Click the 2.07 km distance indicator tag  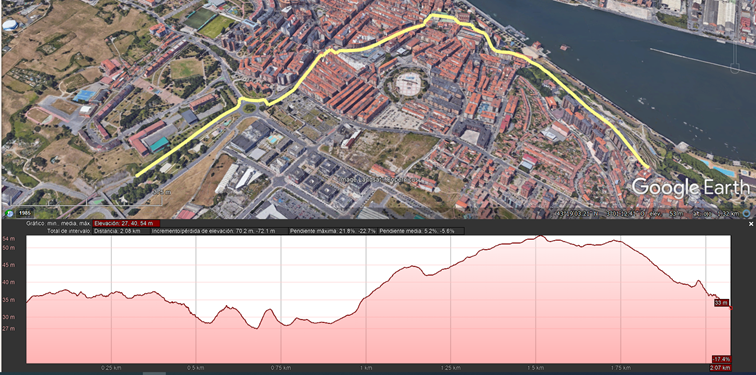[721, 367]
